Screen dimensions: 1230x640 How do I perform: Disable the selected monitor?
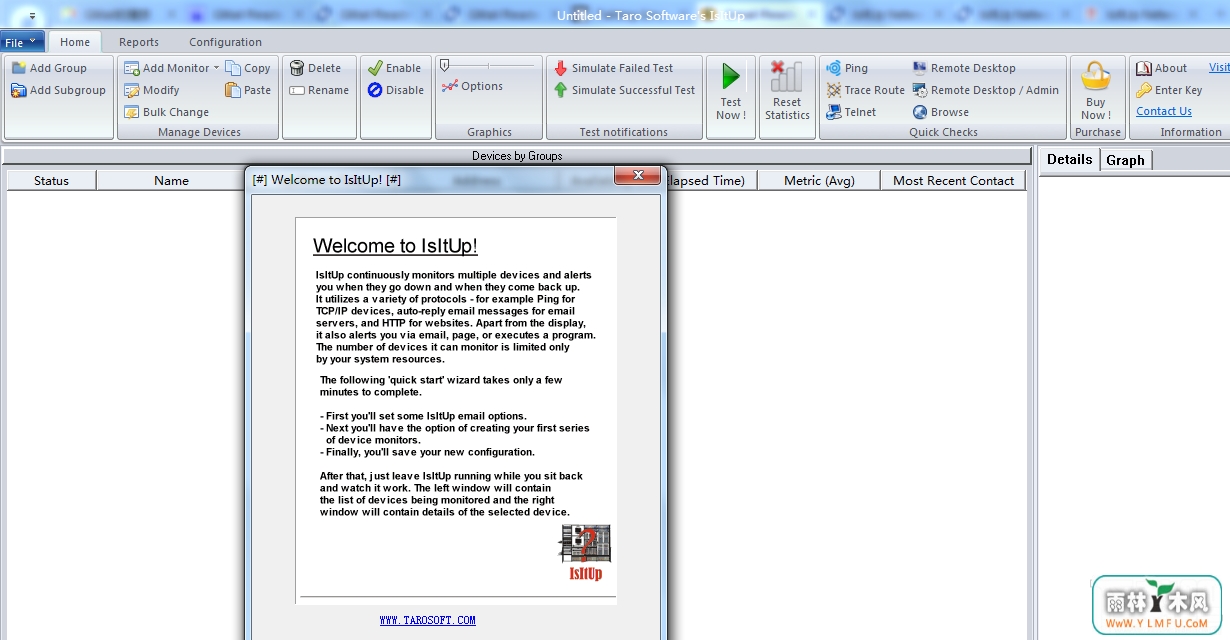coord(395,90)
